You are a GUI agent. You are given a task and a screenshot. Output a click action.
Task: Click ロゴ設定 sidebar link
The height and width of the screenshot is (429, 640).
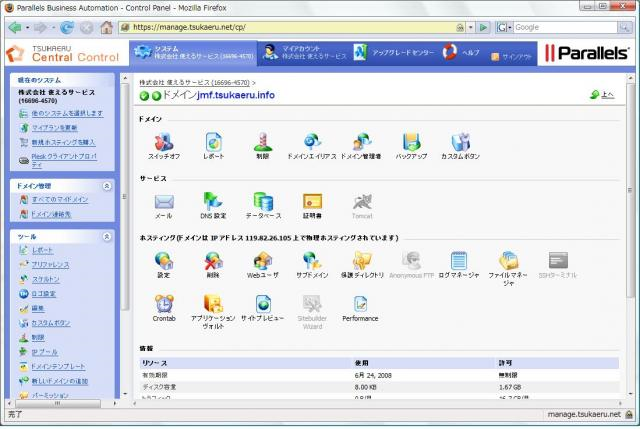click(x=44, y=294)
